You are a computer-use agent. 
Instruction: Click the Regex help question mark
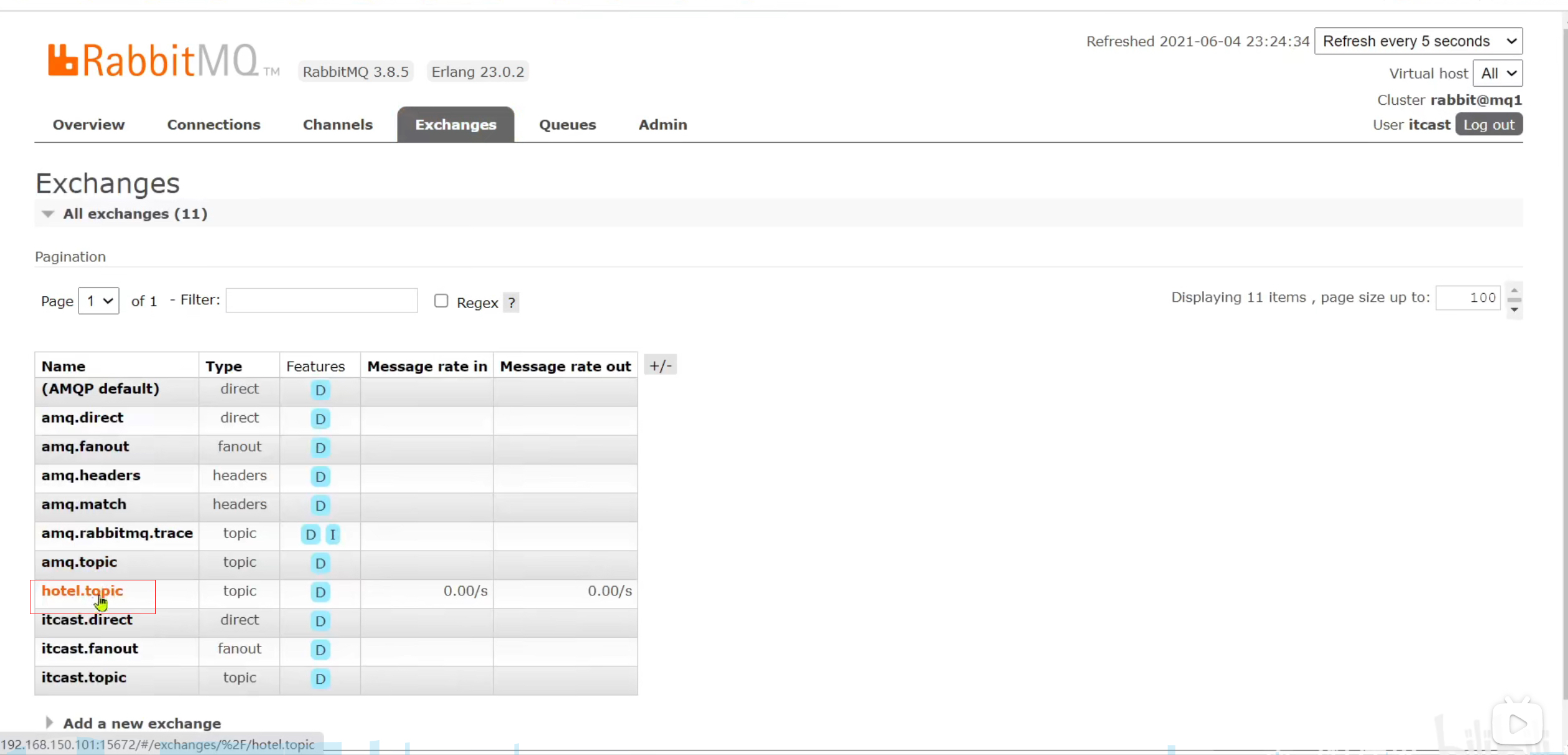tap(511, 303)
